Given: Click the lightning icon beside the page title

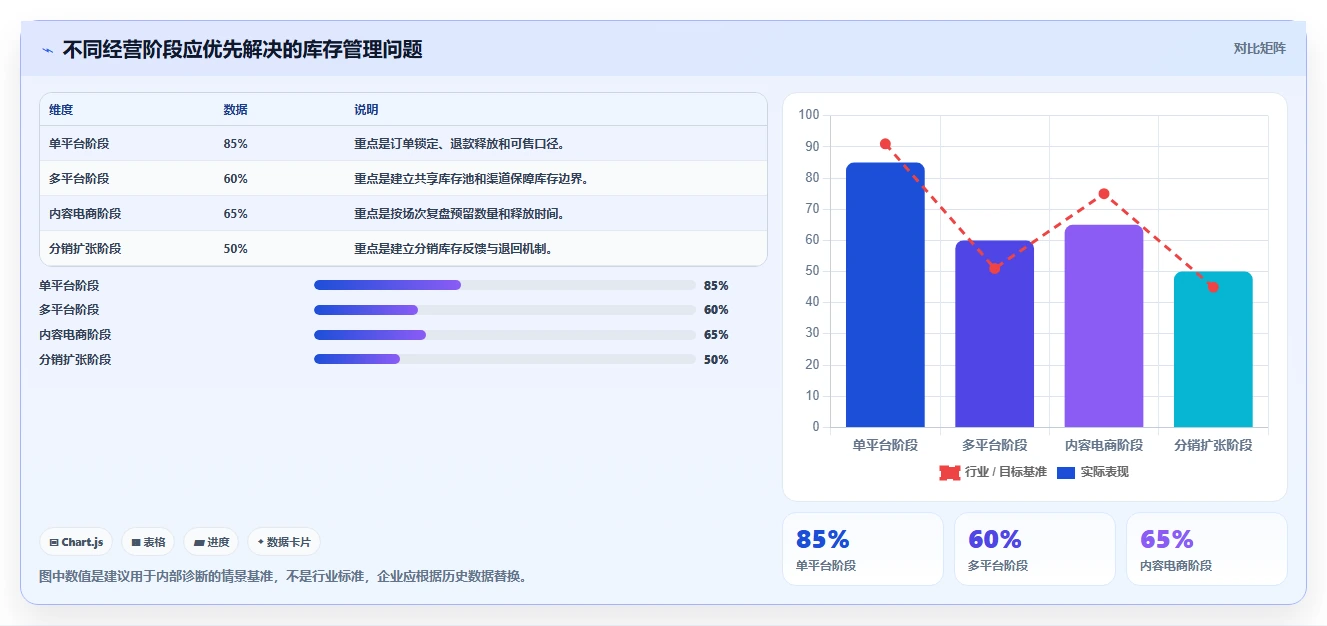Looking at the screenshot, I should [47, 50].
